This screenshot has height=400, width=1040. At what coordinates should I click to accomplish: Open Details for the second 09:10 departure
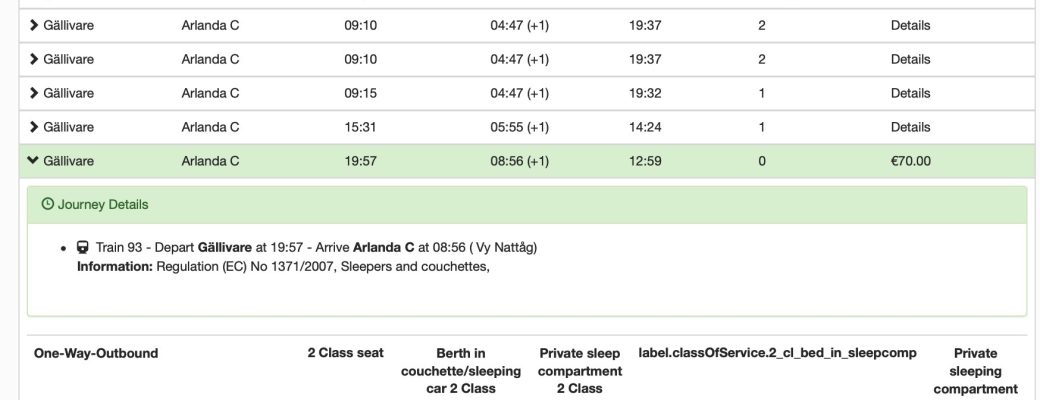[910, 60]
